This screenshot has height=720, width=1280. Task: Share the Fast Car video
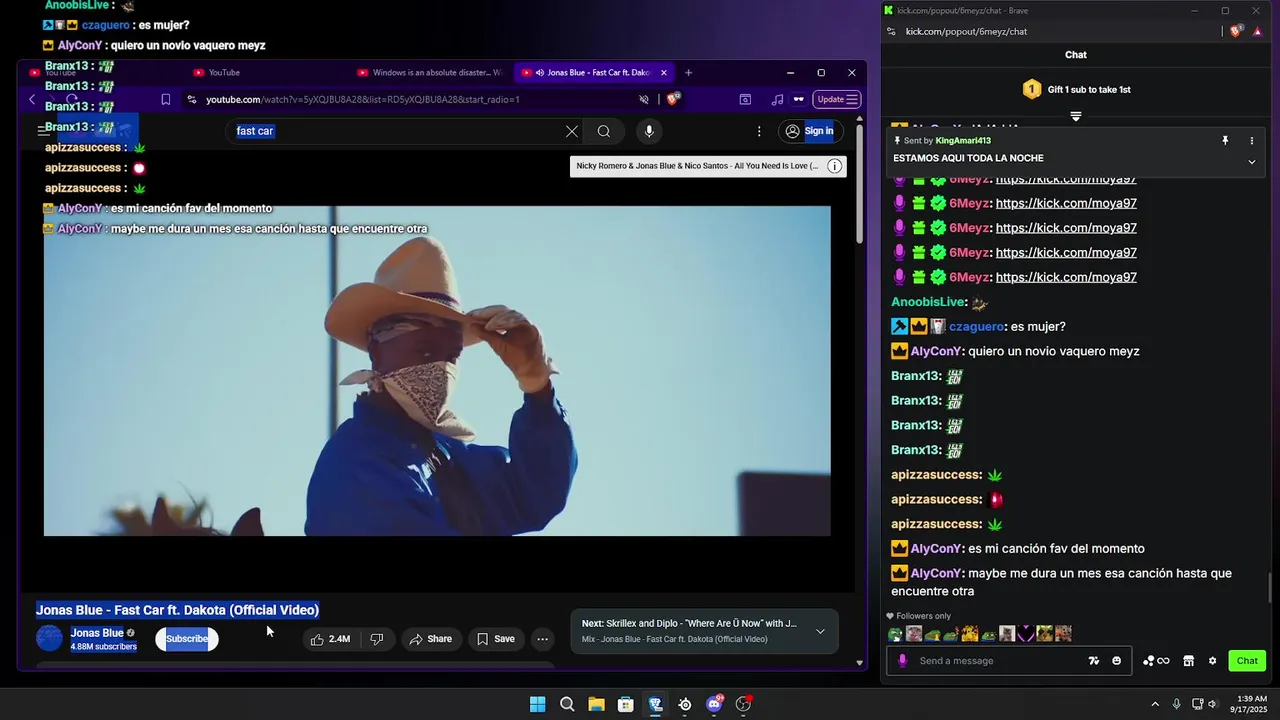430,639
